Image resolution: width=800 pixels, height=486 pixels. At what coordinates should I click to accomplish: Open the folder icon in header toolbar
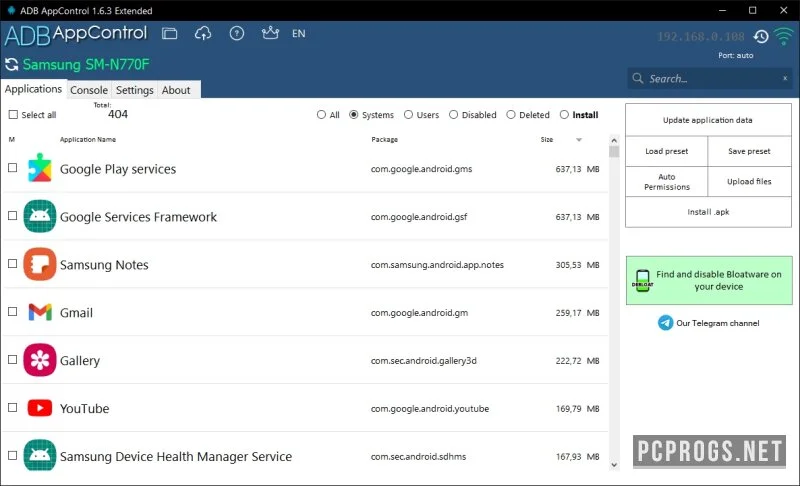point(169,34)
